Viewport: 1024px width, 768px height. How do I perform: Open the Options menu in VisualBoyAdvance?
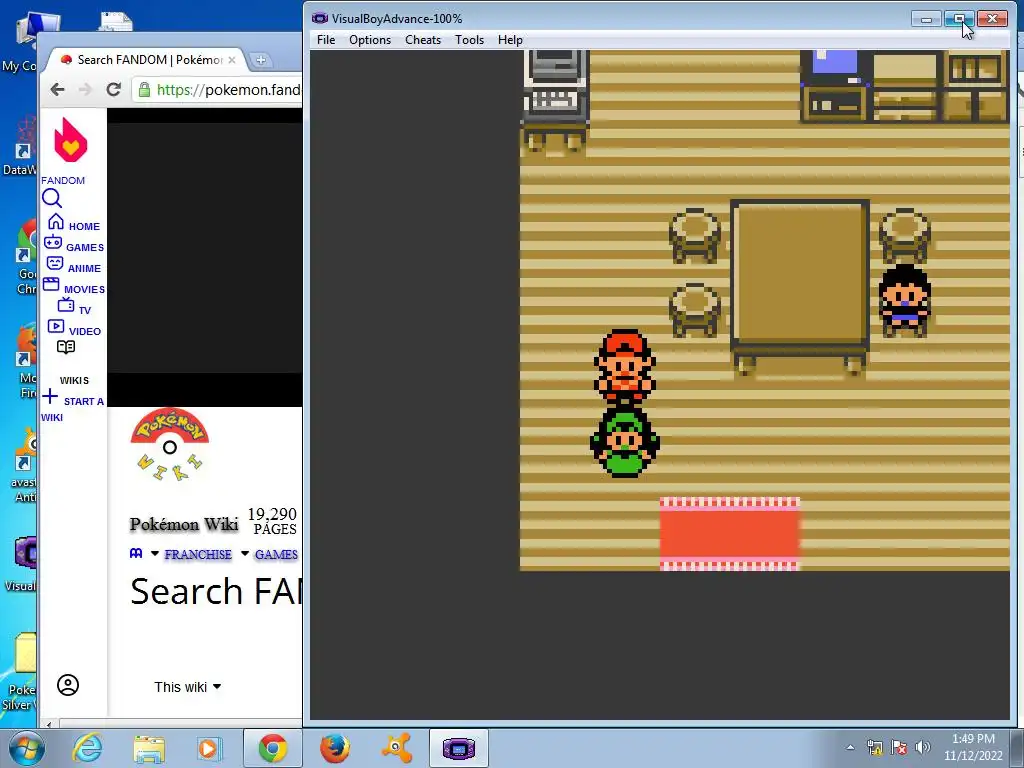click(x=370, y=40)
